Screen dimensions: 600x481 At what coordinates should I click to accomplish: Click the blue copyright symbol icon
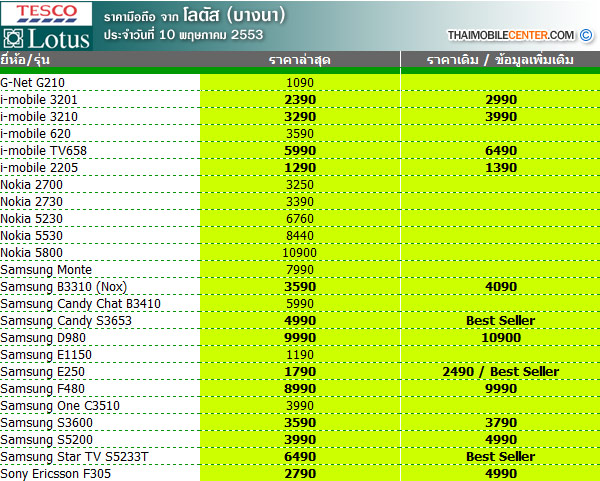(x=586, y=35)
